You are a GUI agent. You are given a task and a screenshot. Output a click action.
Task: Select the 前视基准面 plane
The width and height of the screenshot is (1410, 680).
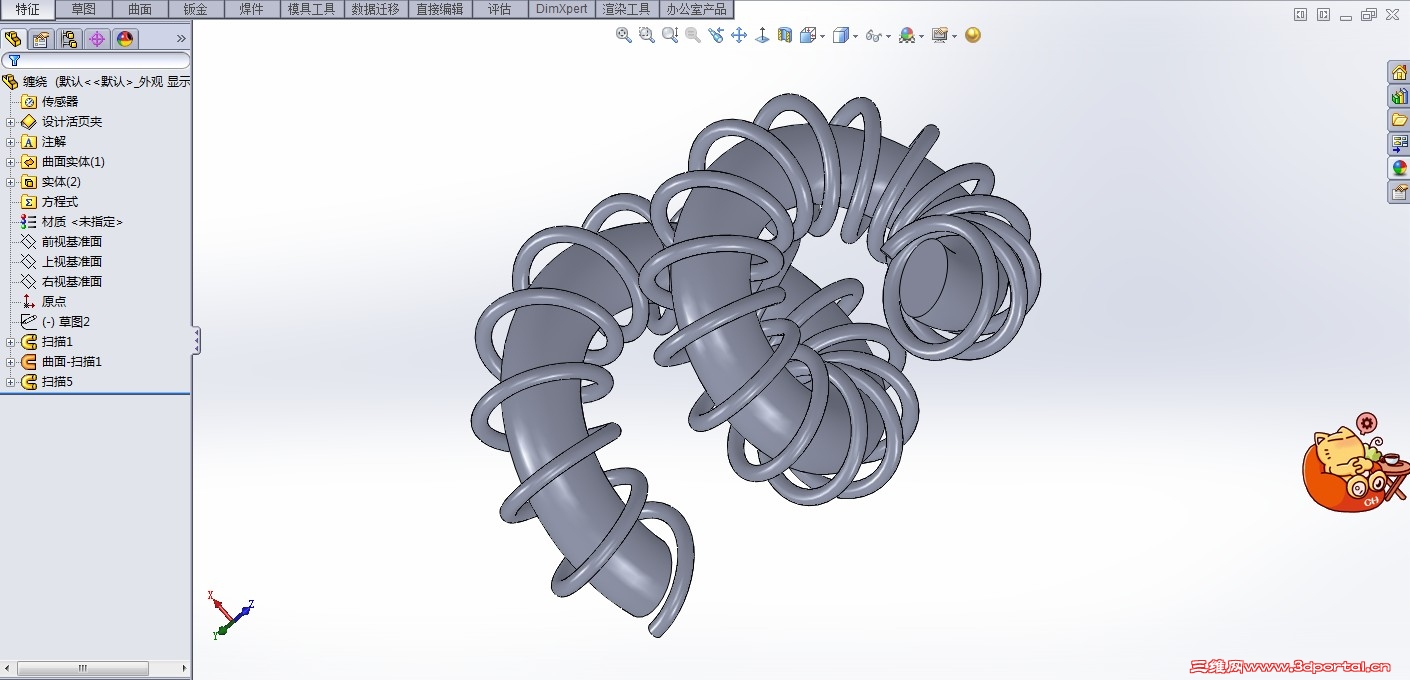[x=61, y=242]
